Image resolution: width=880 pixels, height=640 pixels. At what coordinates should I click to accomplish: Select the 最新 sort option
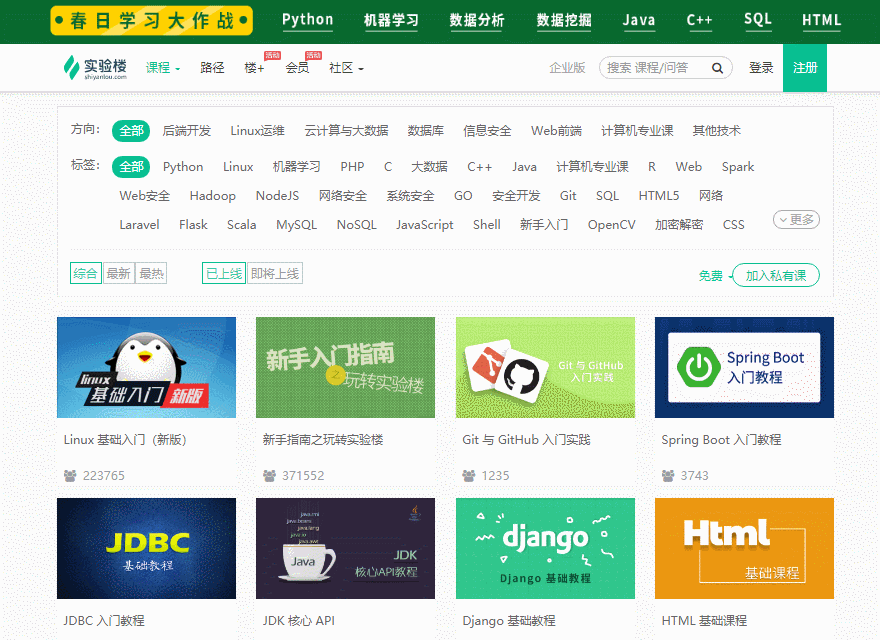pos(118,273)
